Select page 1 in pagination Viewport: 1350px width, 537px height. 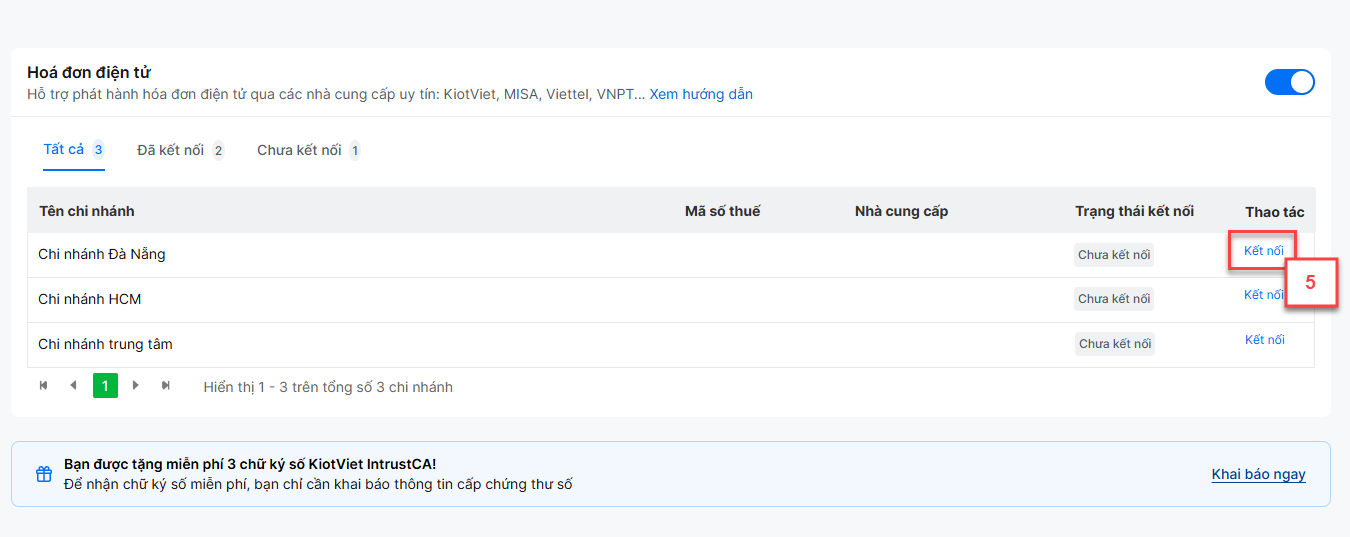(105, 386)
